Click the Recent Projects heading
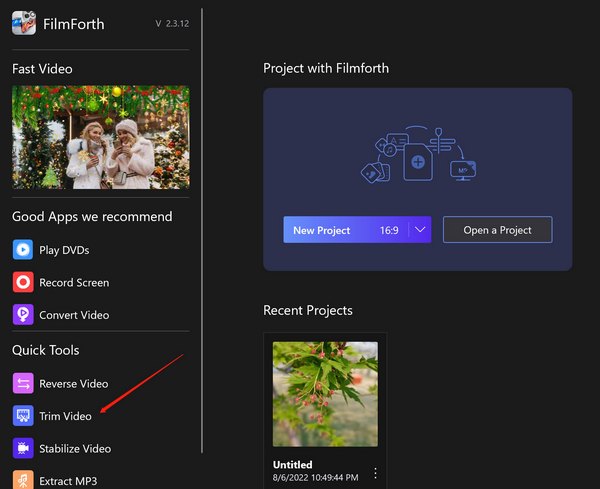 click(308, 310)
